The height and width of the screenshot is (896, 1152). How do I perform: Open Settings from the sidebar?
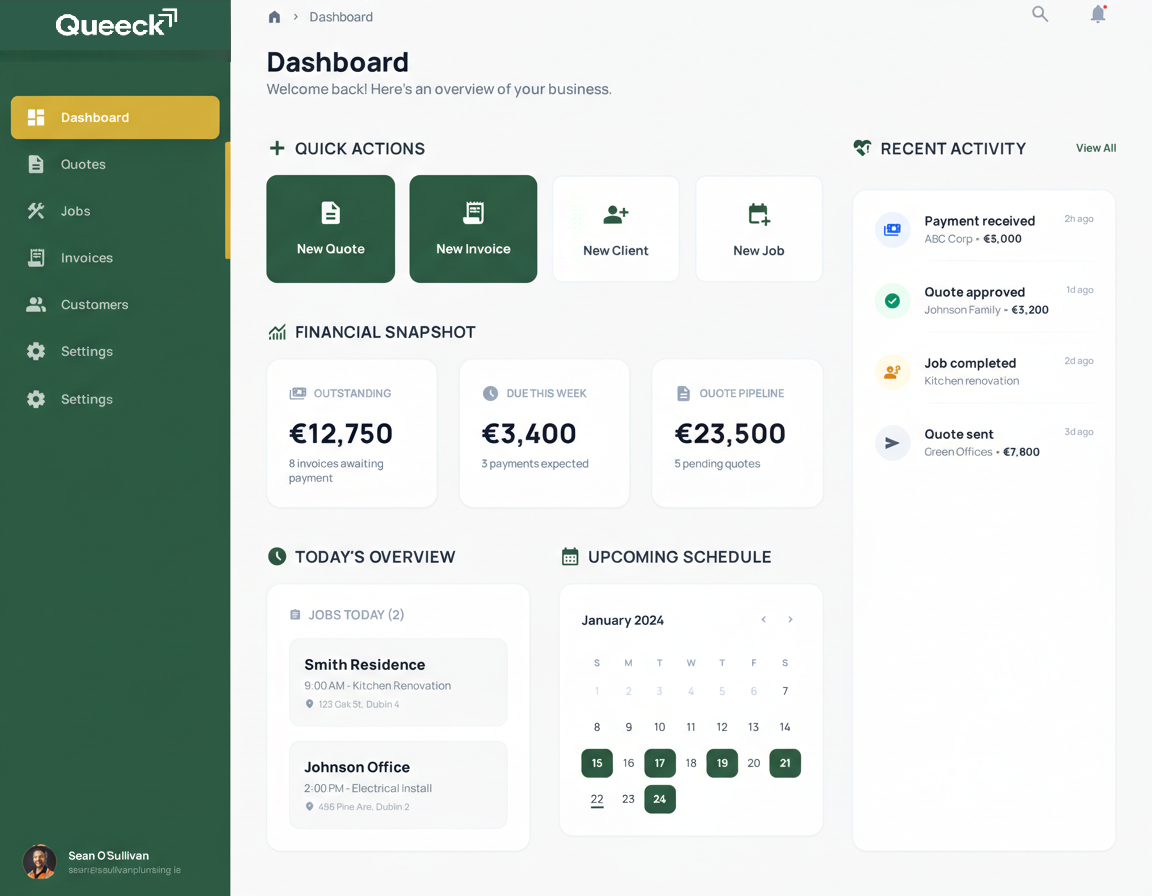(x=86, y=351)
